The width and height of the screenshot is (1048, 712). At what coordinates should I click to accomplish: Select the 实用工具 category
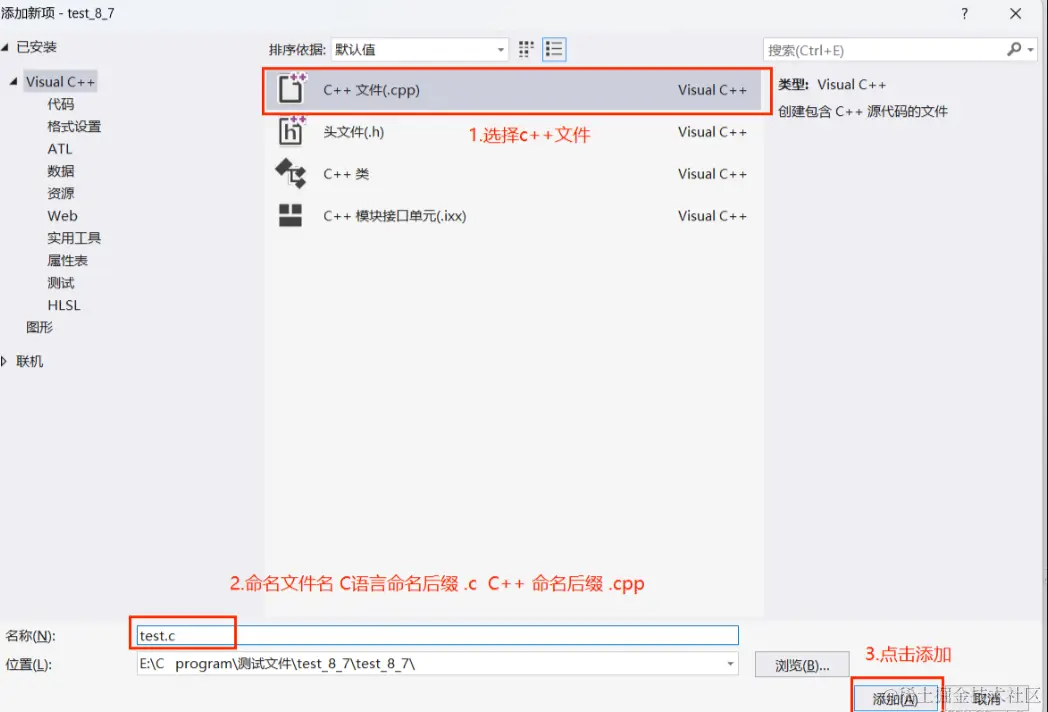click(x=74, y=238)
